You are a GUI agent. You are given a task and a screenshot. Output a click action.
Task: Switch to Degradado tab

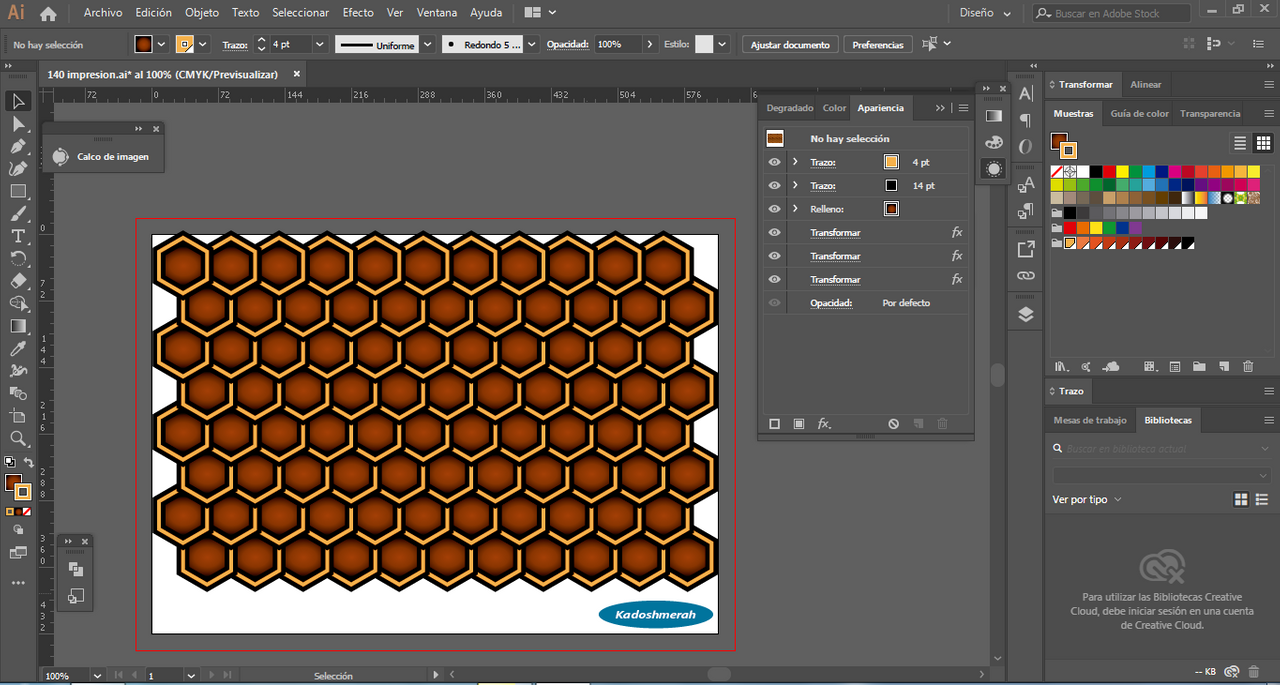(790, 108)
